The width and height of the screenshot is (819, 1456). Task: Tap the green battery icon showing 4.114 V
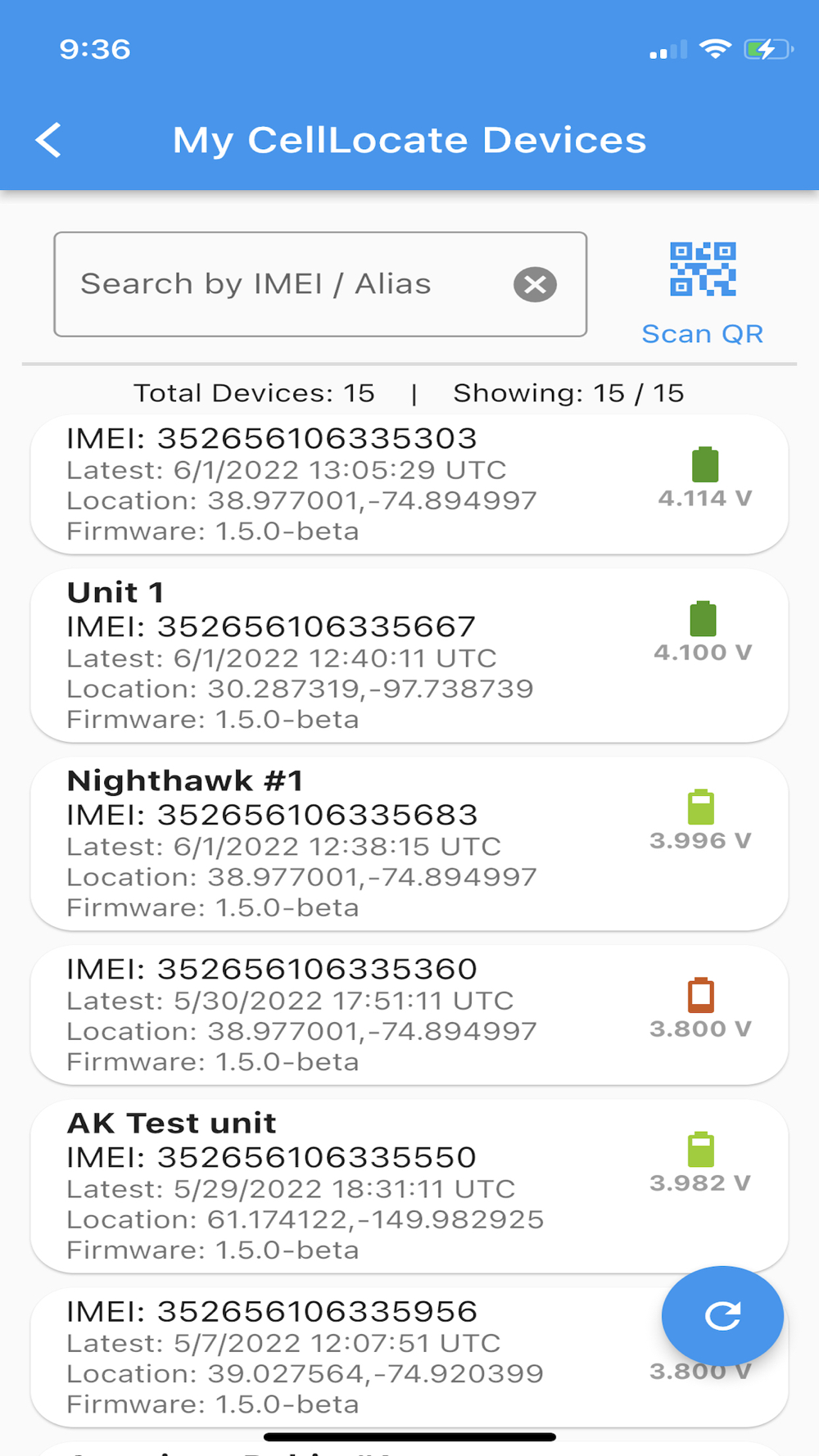tap(705, 464)
